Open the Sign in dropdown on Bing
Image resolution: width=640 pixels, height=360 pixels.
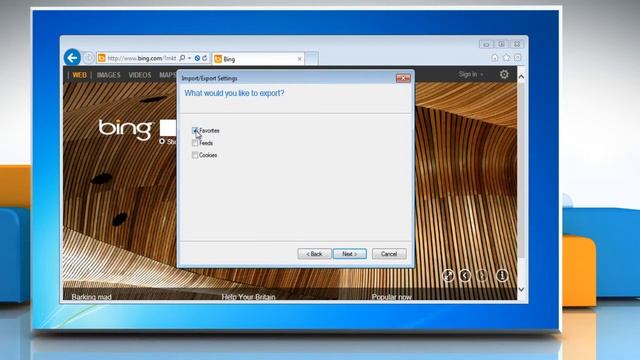[x=471, y=74]
